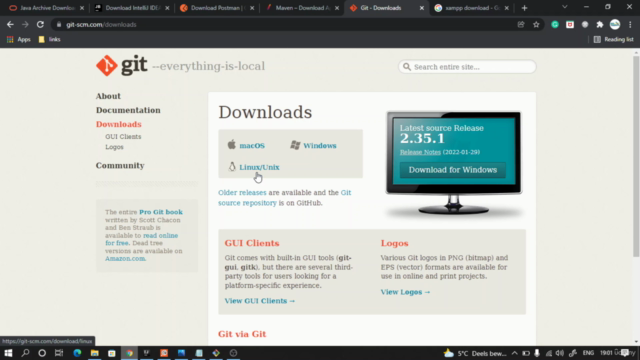The width and height of the screenshot is (640, 360).
Task: Open the Release Notes link
Action: point(420,152)
